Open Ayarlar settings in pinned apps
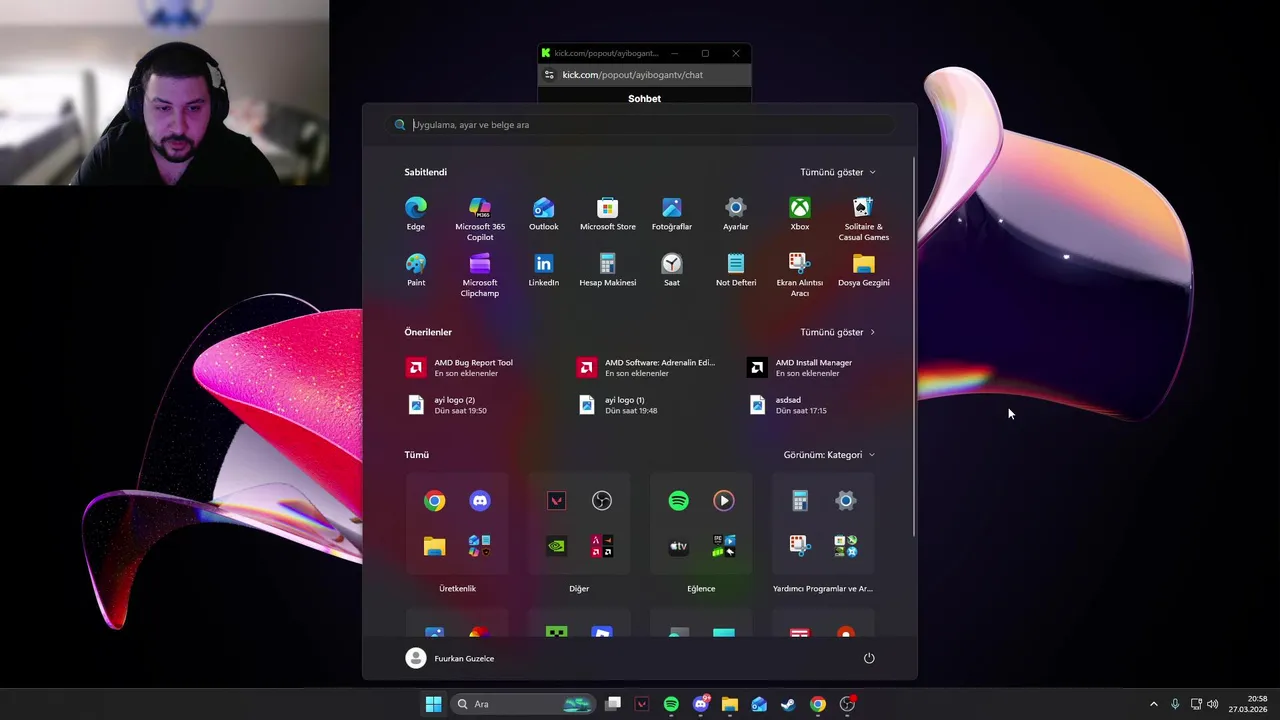Image resolution: width=1280 pixels, height=720 pixels. coord(736,214)
